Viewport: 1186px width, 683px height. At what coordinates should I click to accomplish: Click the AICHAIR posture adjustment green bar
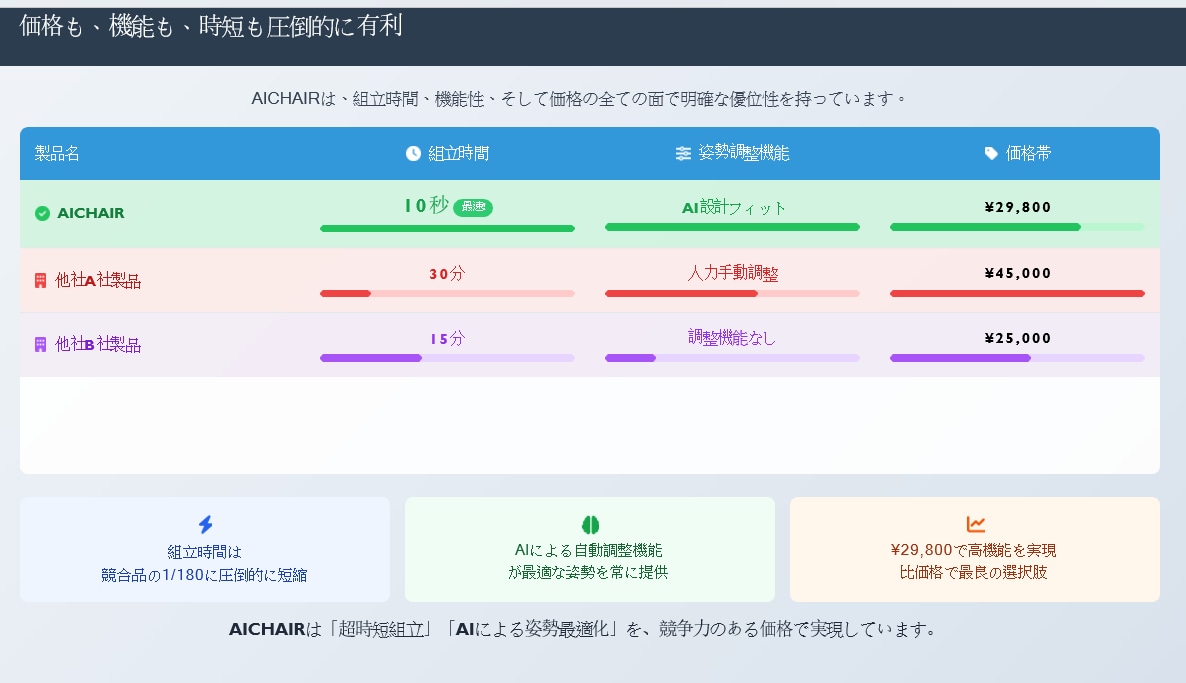point(732,227)
